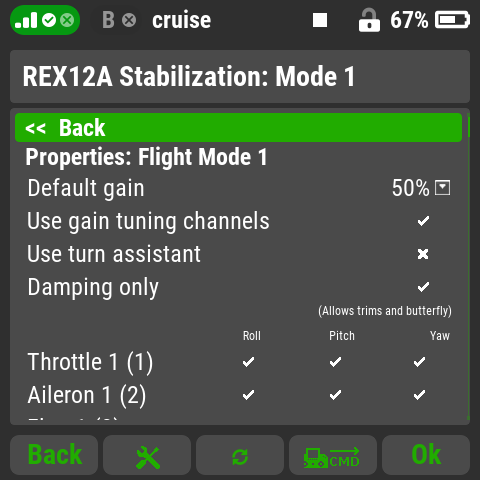
Task: Toggle Damping only checkmark
Action: 423,287
